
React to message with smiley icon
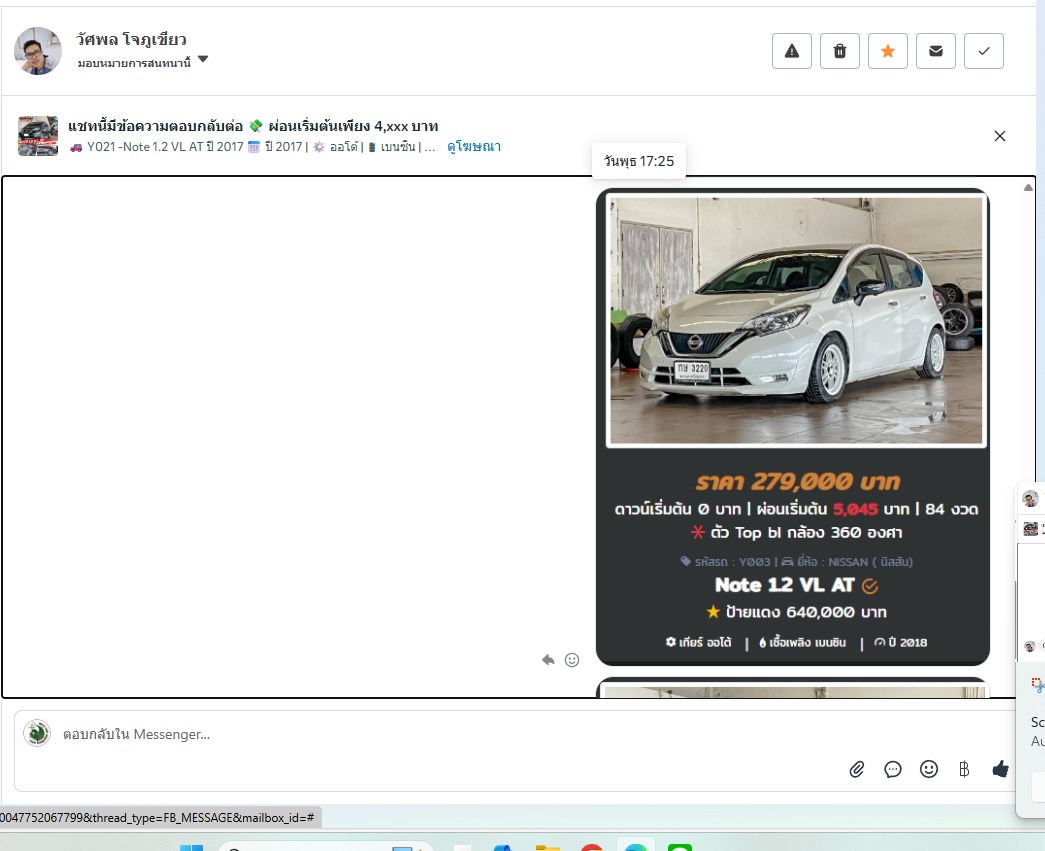[x=572, y=660]
